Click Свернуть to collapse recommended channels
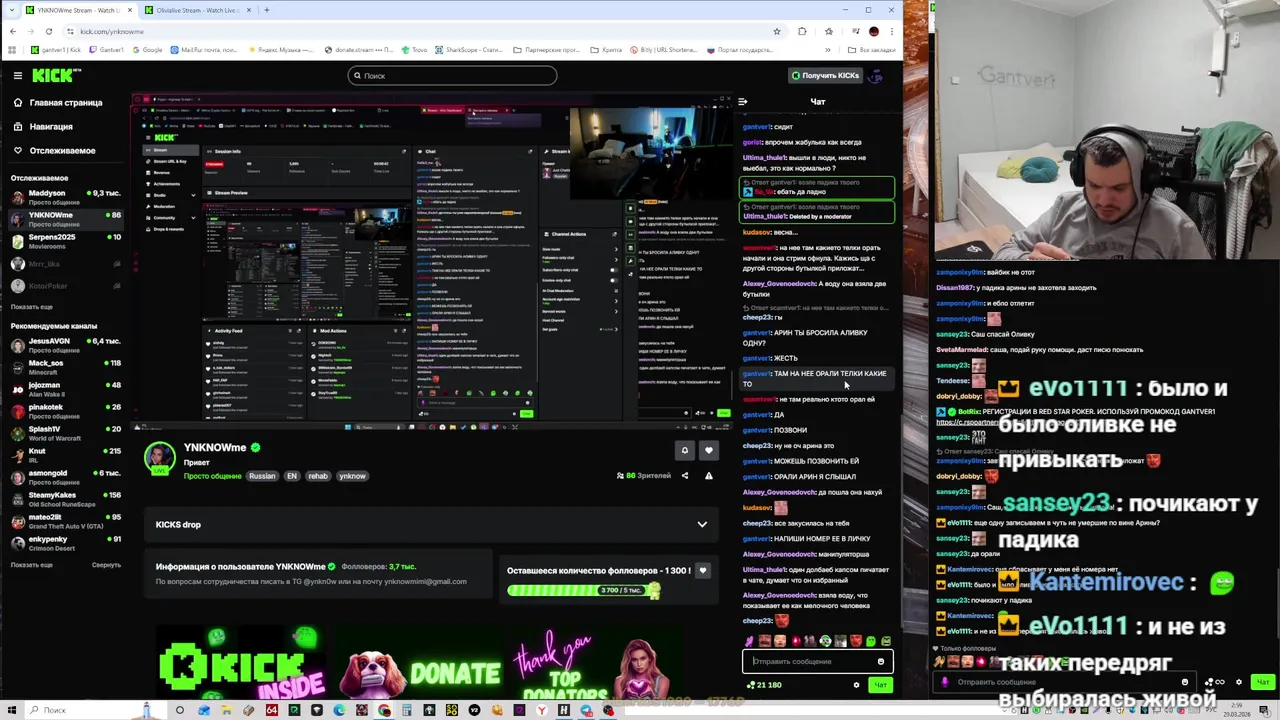Viewport: 1280px width, 720px height. (106, 565)
